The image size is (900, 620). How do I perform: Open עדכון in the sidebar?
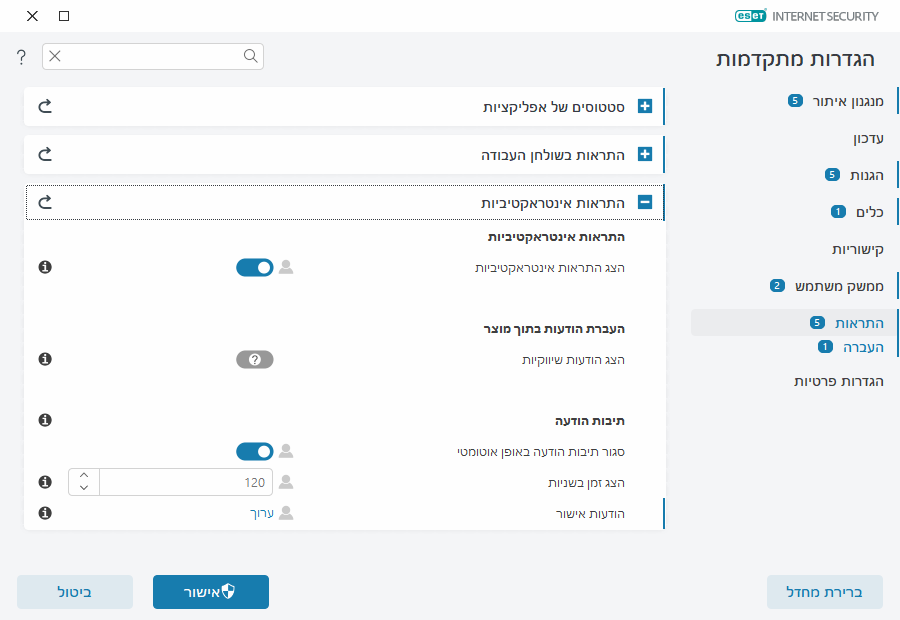[x=868, y=138]
